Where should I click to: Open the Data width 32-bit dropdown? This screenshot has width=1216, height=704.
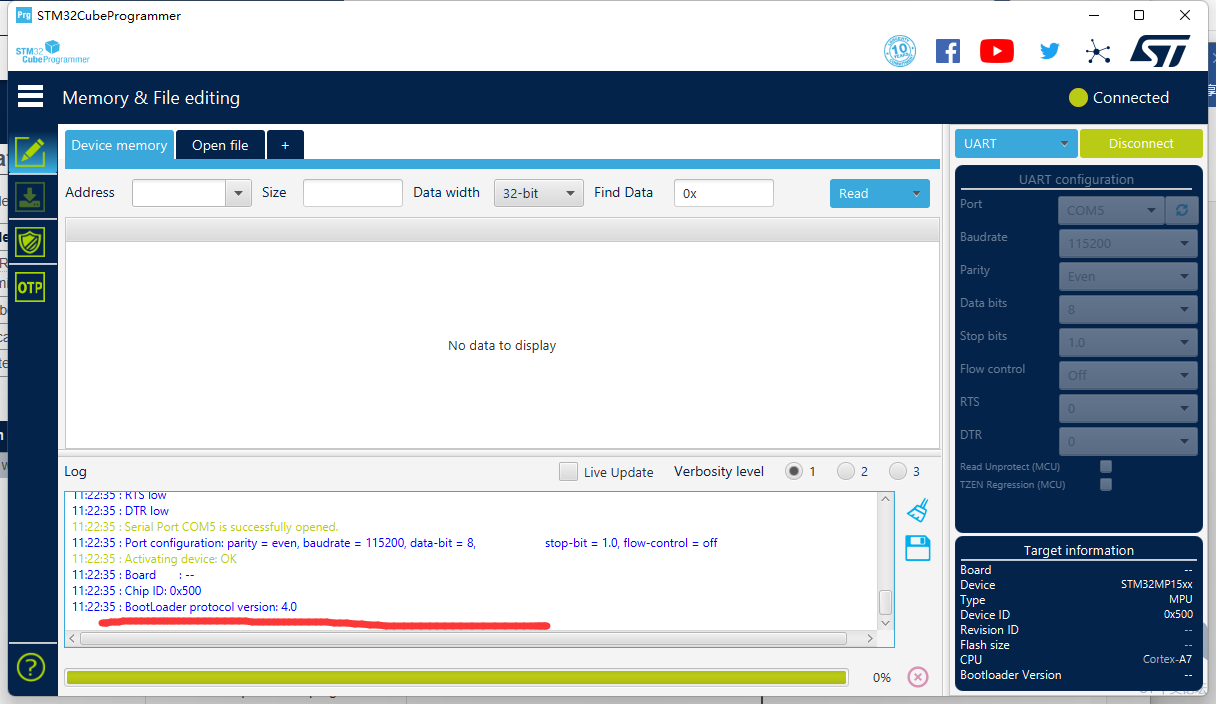click(539, 193)
